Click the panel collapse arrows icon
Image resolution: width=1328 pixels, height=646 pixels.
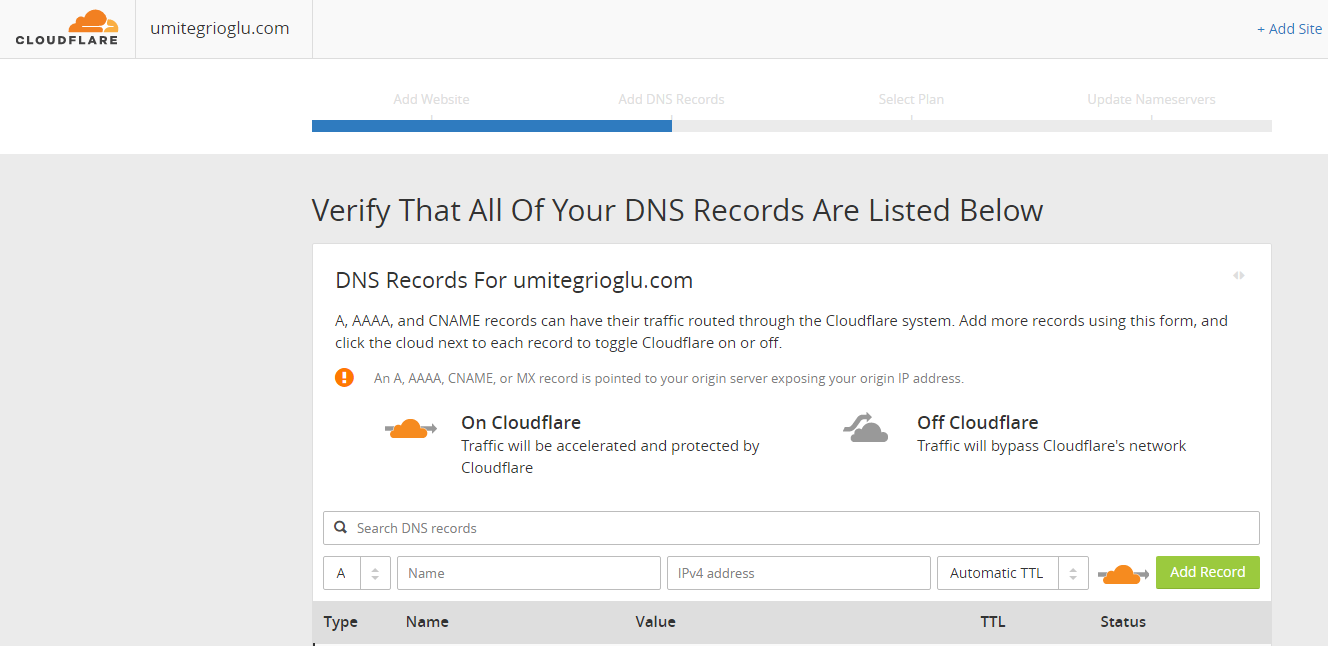(1239, 275)
